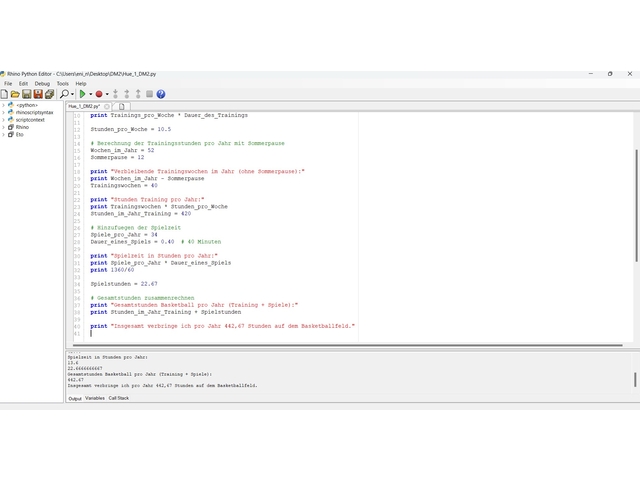Click line 'Sommerpause = 12'
The width and height of the screenshot is (640, 480).
coord(117,158)
